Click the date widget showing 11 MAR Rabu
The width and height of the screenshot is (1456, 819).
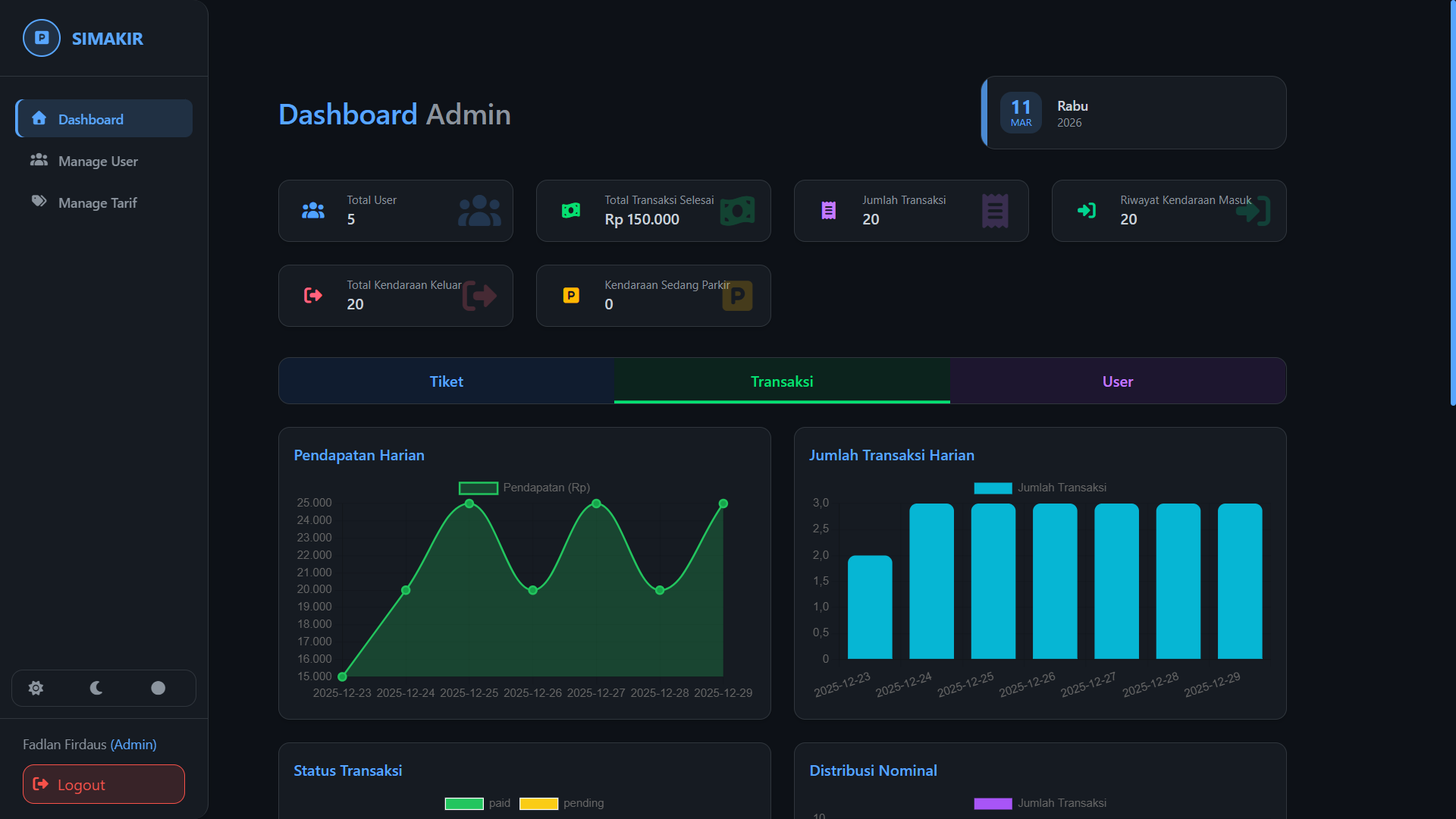coord(1133,112)
